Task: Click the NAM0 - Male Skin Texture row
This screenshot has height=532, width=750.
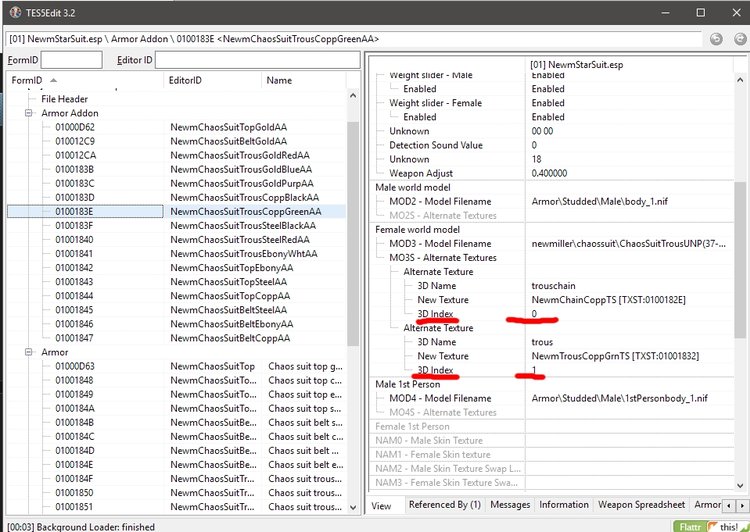Action: (x=552, y=441)
